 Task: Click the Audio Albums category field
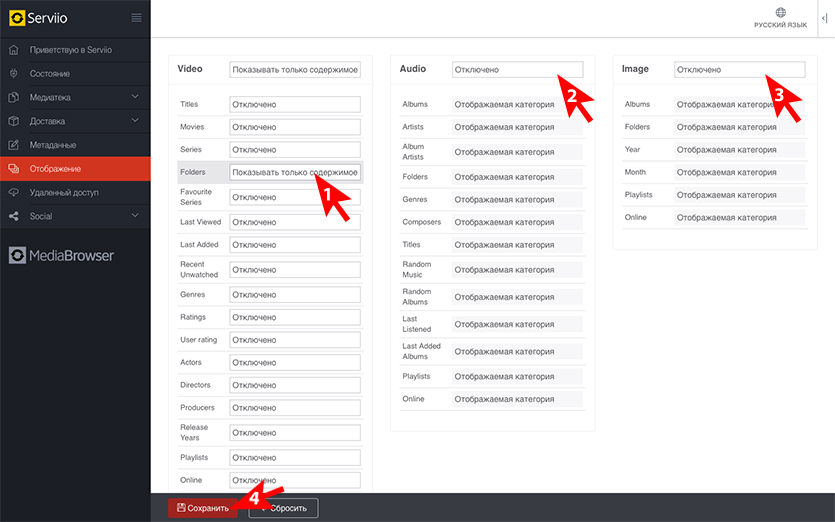point(517,104)
